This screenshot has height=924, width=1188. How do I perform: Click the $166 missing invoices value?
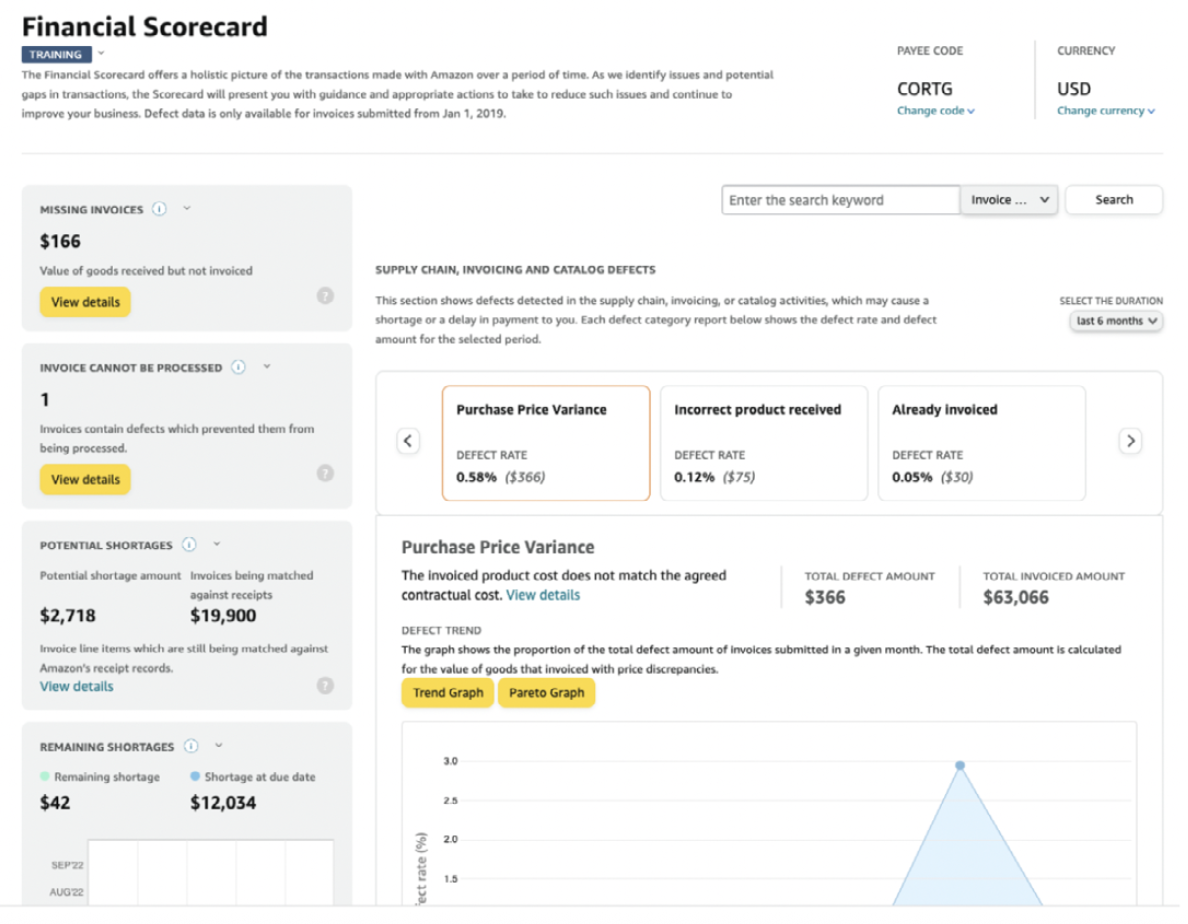60,242
